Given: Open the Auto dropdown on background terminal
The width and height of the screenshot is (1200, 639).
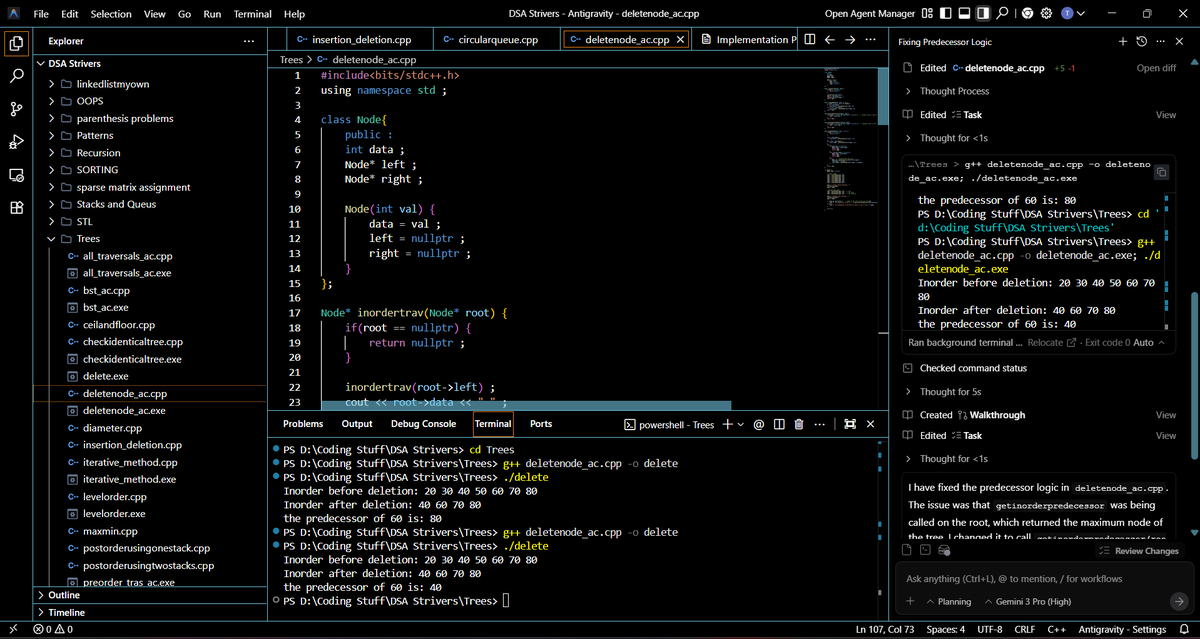Looking at the screenshot, I should pyautogui.click(x=1147, y=342).
